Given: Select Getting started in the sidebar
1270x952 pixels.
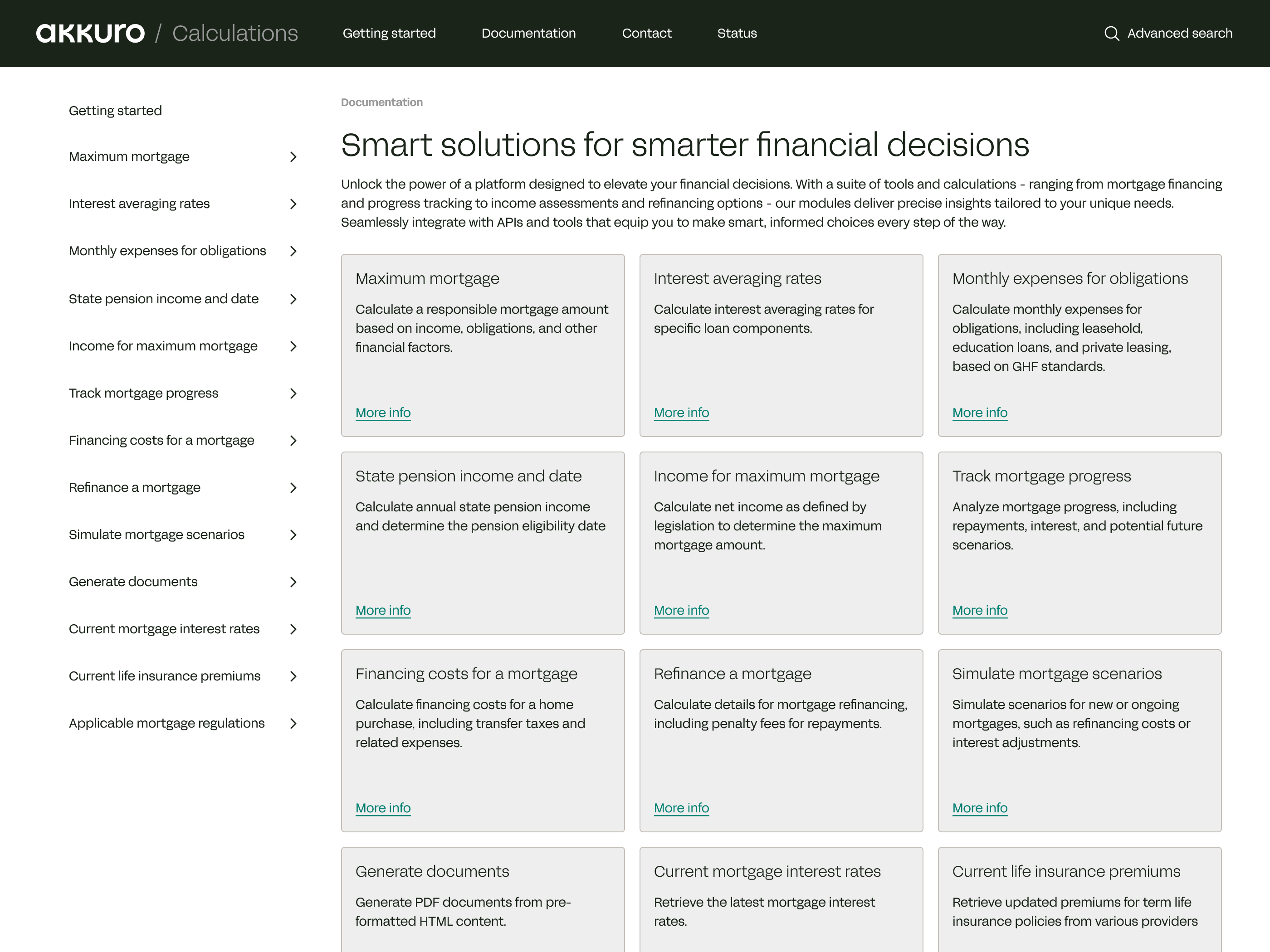Looking at the screenshot, I should pyautogui.click(x=115, y=110).
